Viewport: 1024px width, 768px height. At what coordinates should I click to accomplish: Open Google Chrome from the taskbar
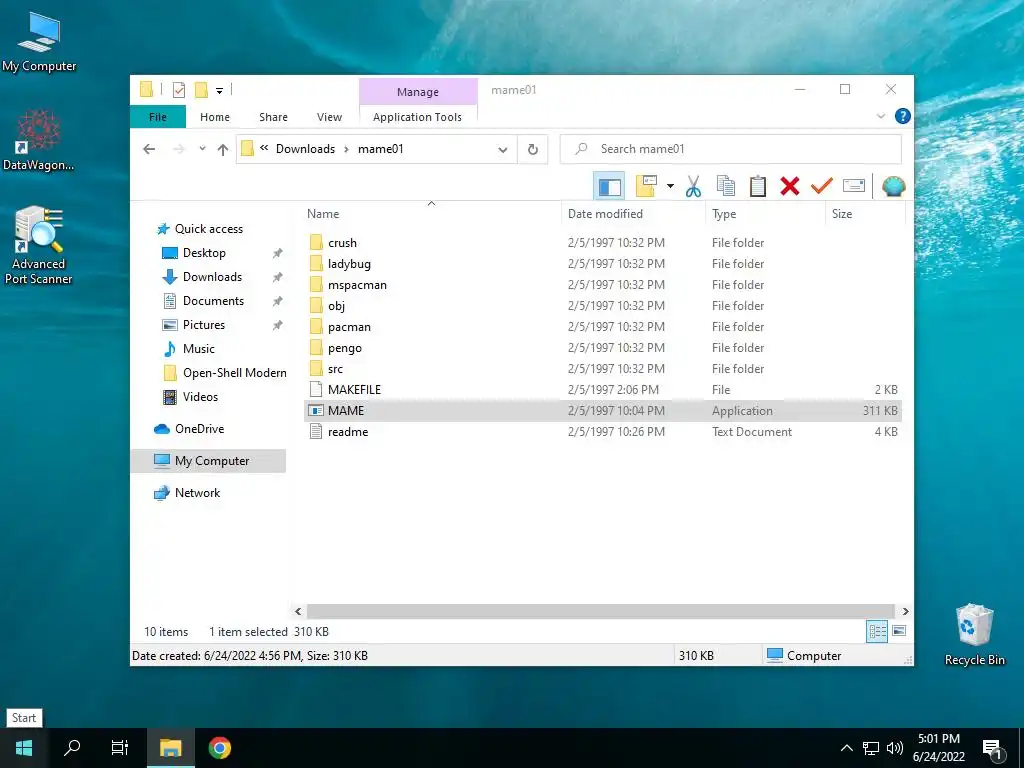point(219,748)
